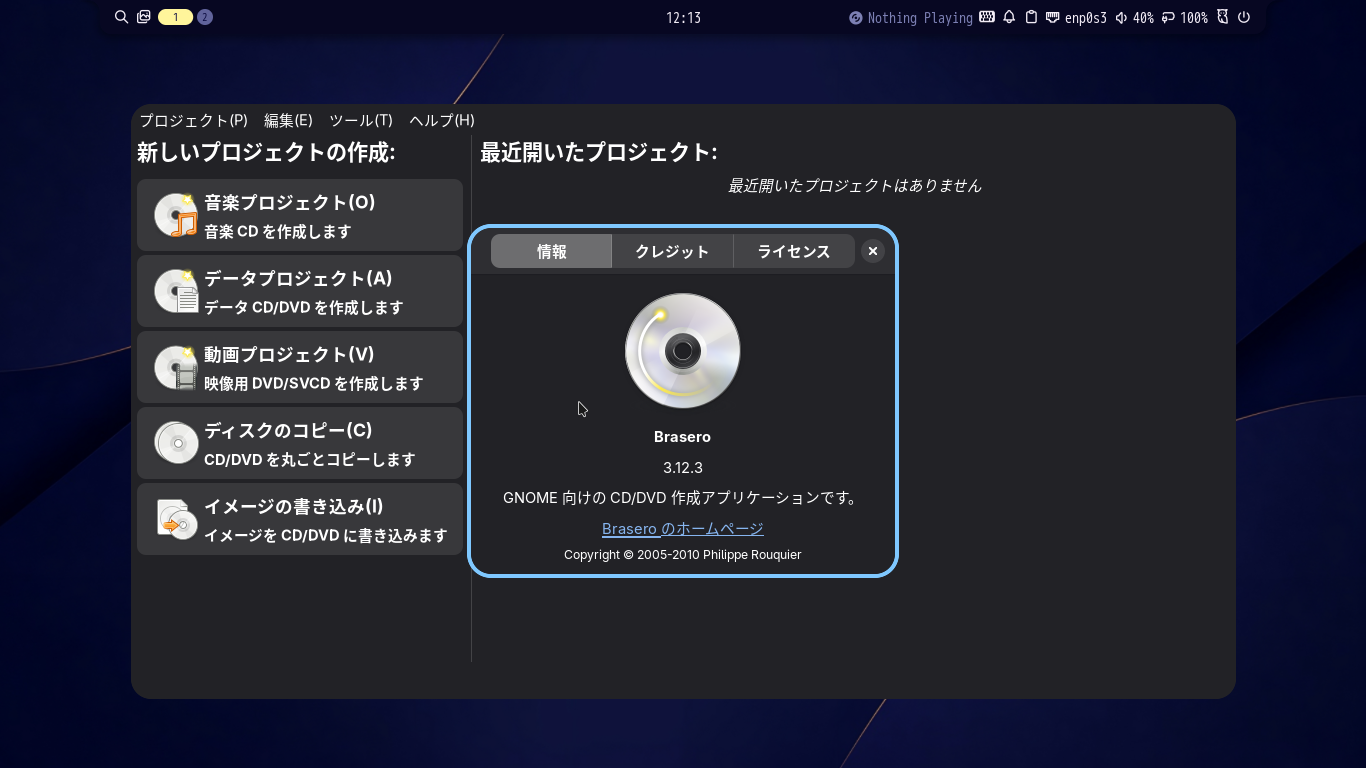The width and height of the screenshot is (1366, 768).
Task: Click the audio CD icon with music note
Action: (176, 215)
